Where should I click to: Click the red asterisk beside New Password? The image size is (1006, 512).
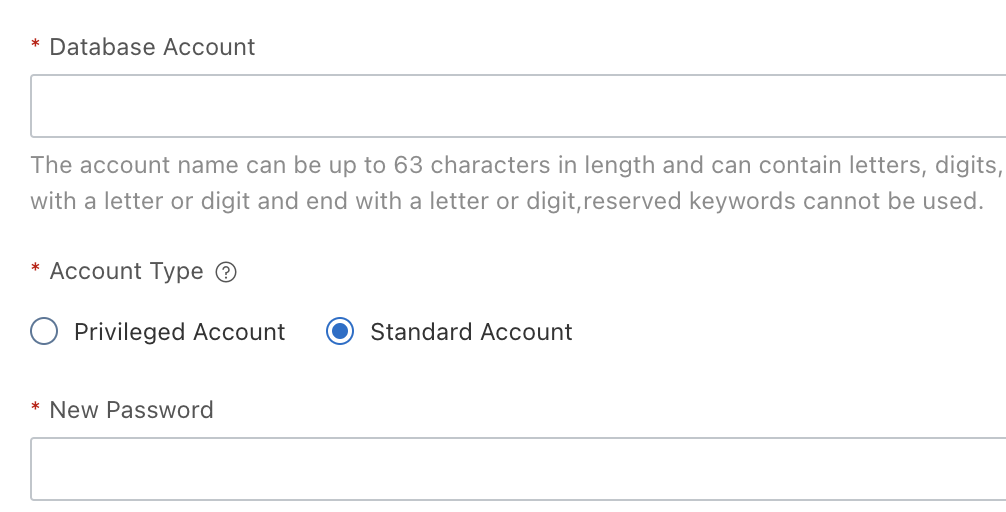[36, 410]
